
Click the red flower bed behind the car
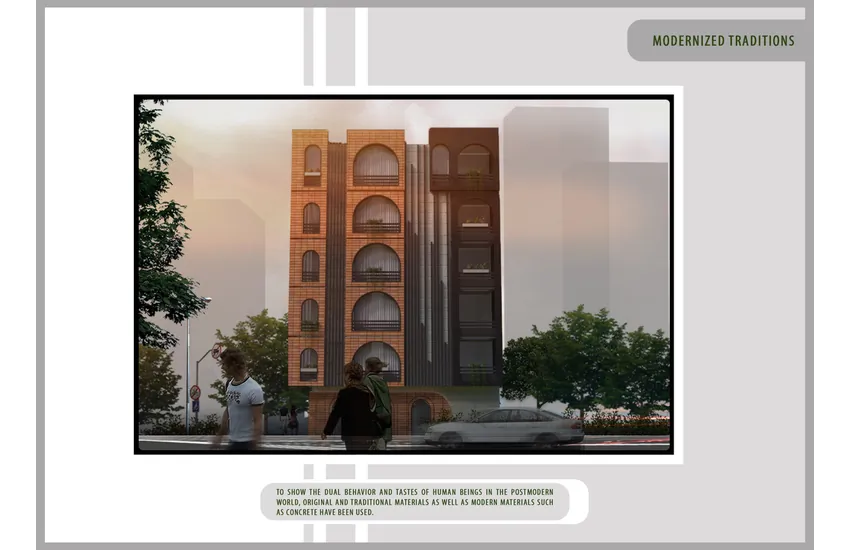click(x=625, y=424)
